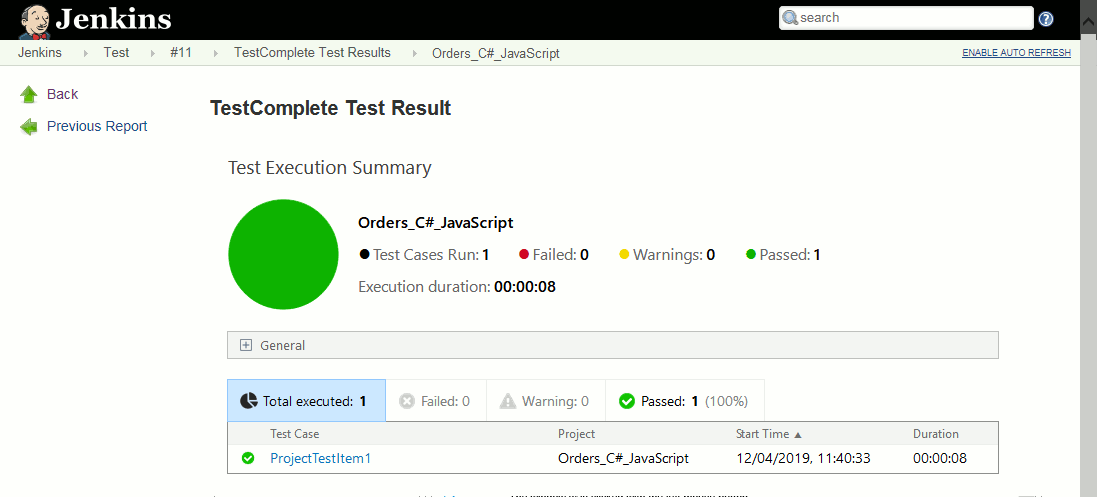Expand the General section plus icon
Screen dimensions: 1097x497
246,345
